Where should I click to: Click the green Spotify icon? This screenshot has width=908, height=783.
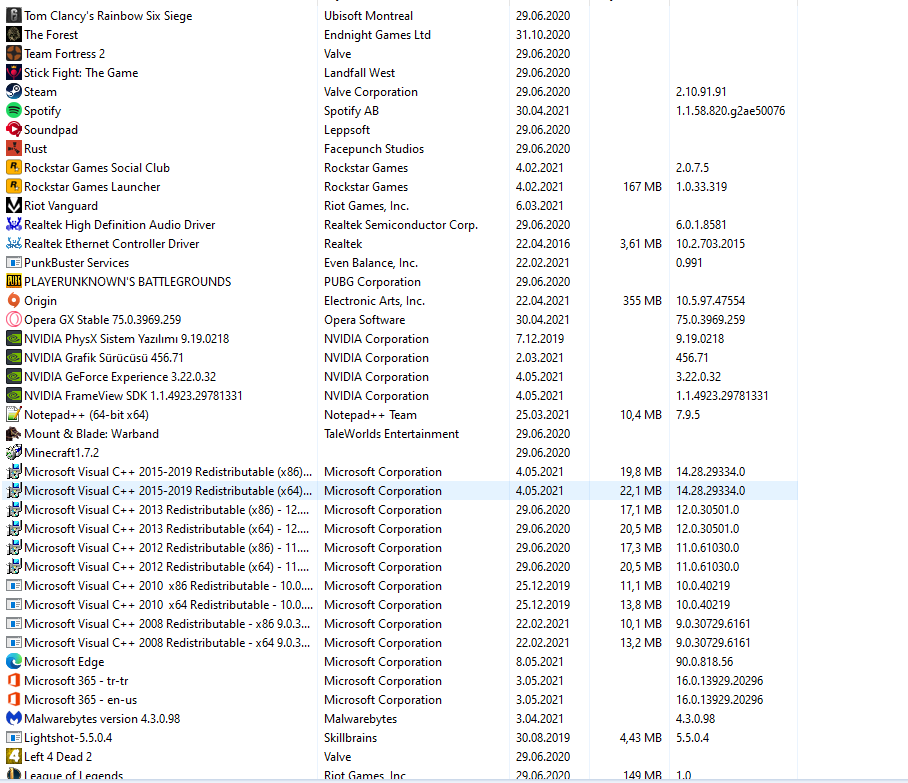[14, 111]
